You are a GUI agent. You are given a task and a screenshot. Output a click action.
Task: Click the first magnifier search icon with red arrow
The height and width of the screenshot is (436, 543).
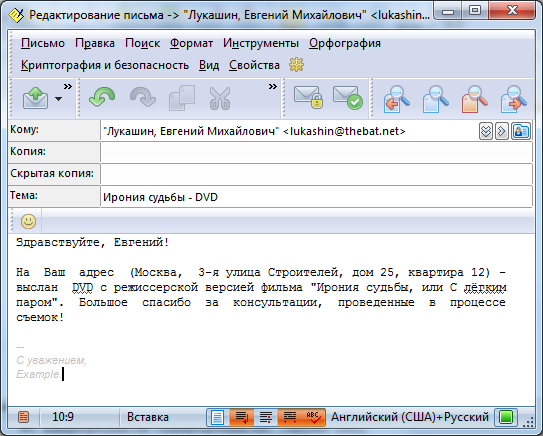coord(397,99)
